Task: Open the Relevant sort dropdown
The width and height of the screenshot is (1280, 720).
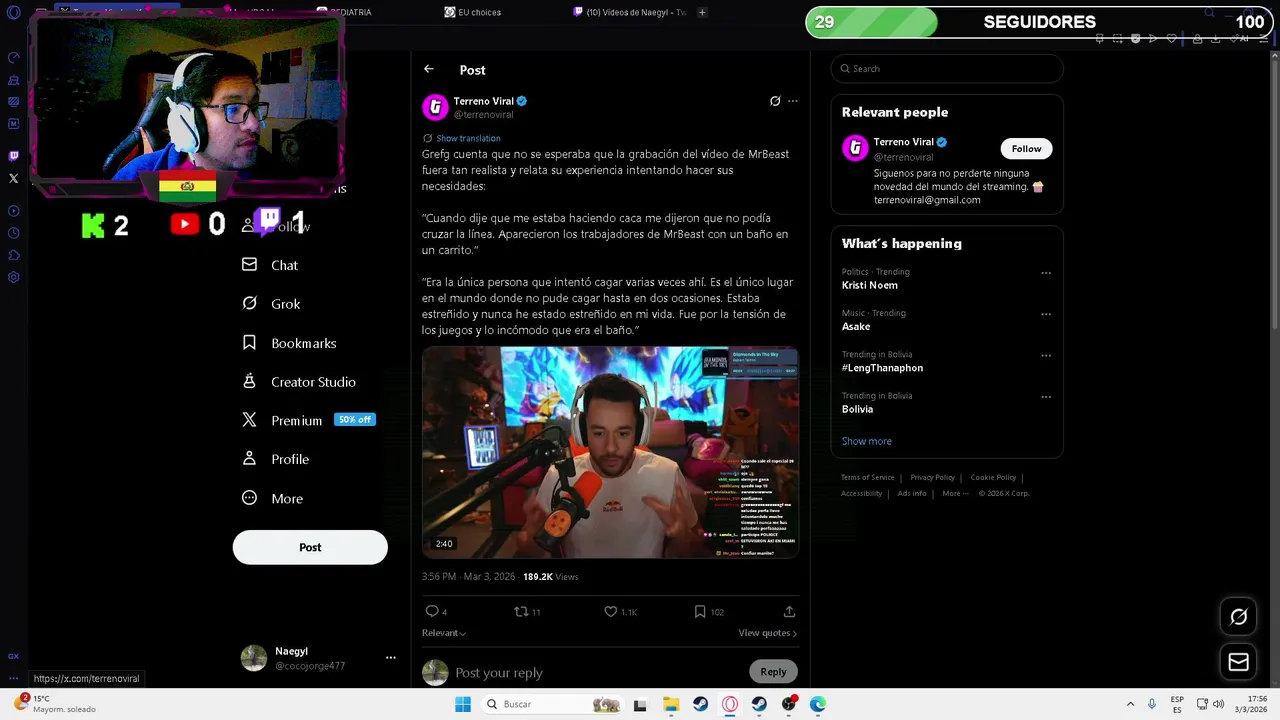Action: pyautogui.click(x=444, y=633)
